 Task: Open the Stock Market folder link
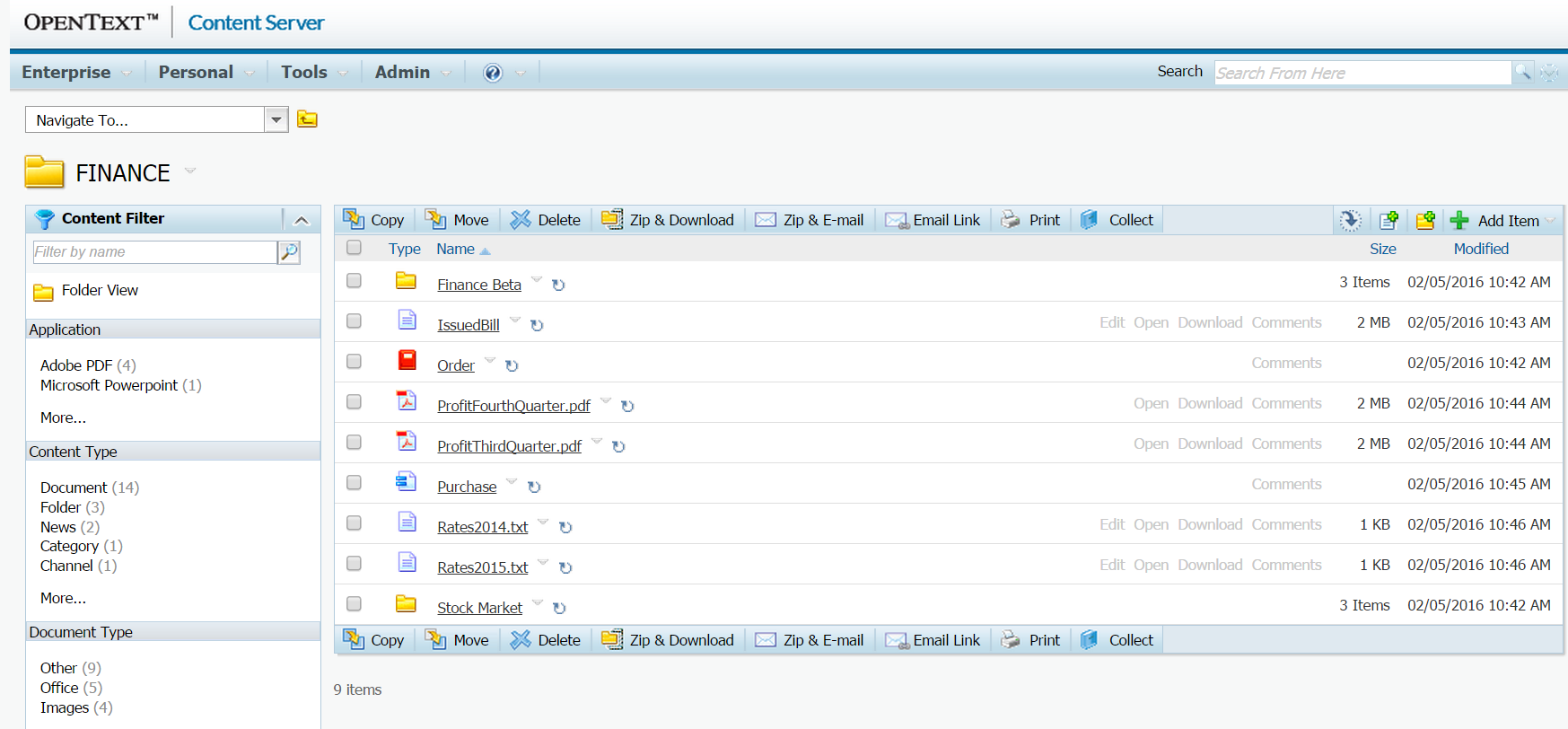(x=479, y=608)
